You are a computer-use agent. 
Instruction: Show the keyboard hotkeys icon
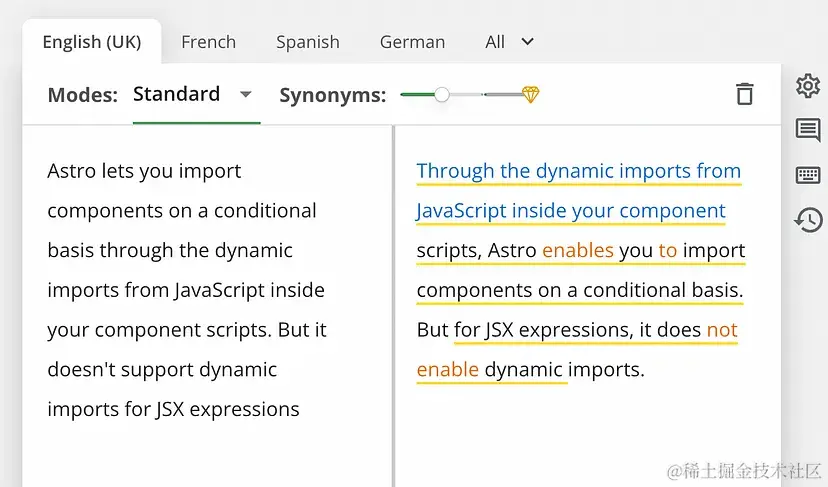point(807,175)
